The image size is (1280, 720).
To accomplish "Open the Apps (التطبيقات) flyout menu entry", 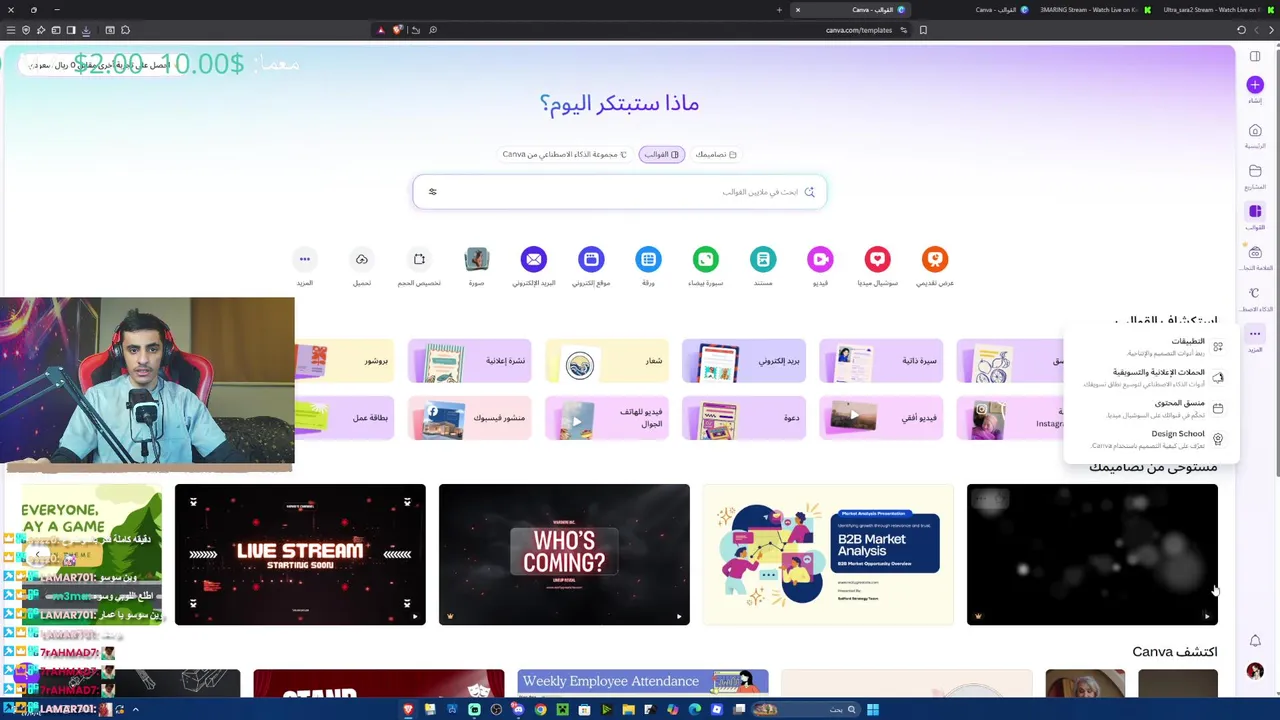I will (1152, 346).
